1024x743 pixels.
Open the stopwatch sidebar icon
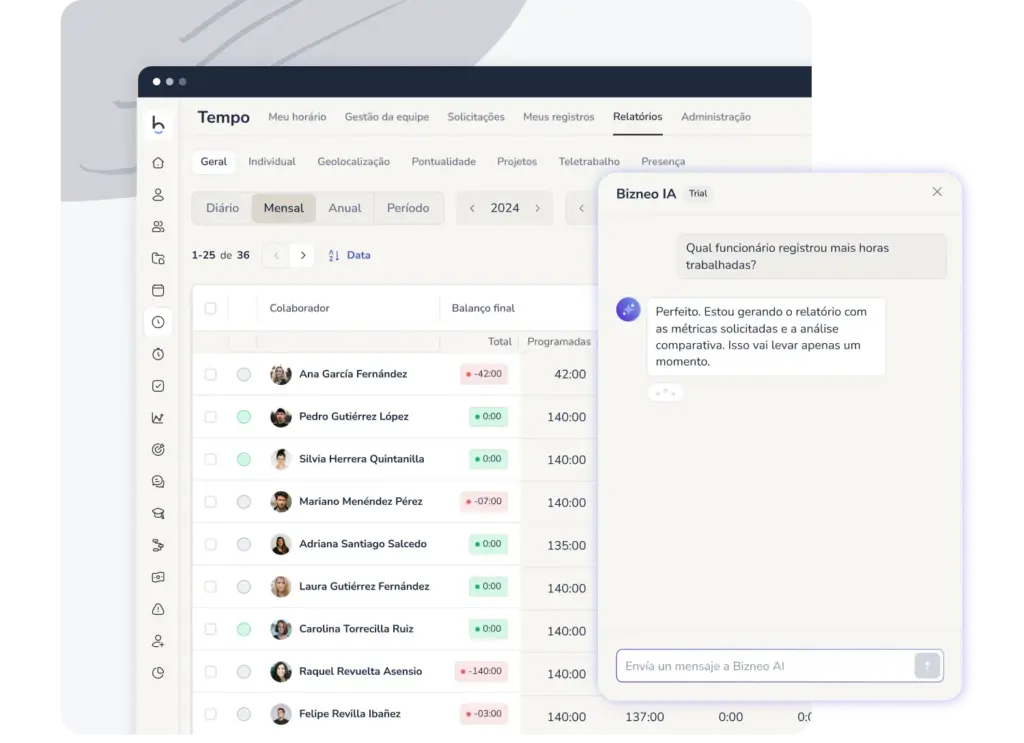pos(158,354)
